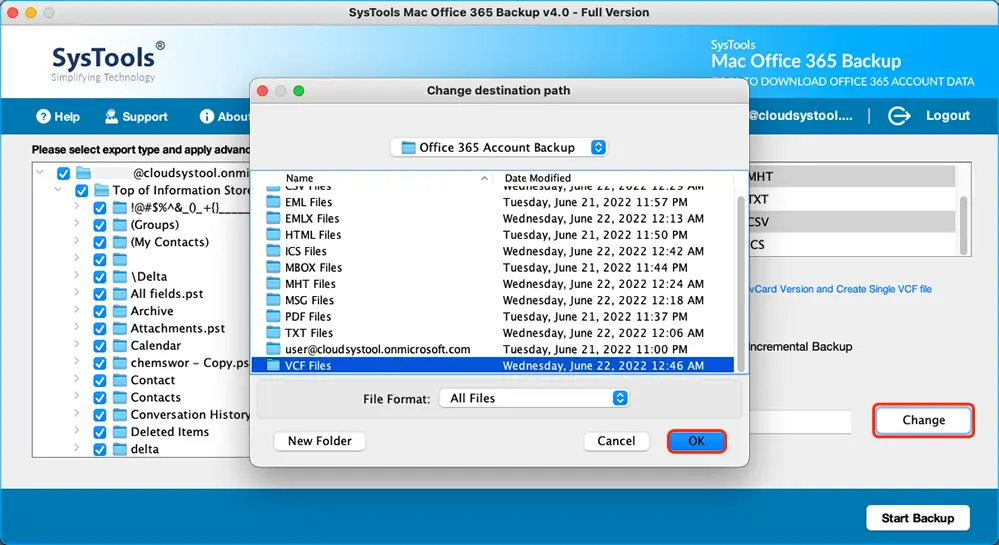This screenshot has height=545, width=999.
Task: Toggle the All fields.pst checkbox
Action: click(99, 294)
